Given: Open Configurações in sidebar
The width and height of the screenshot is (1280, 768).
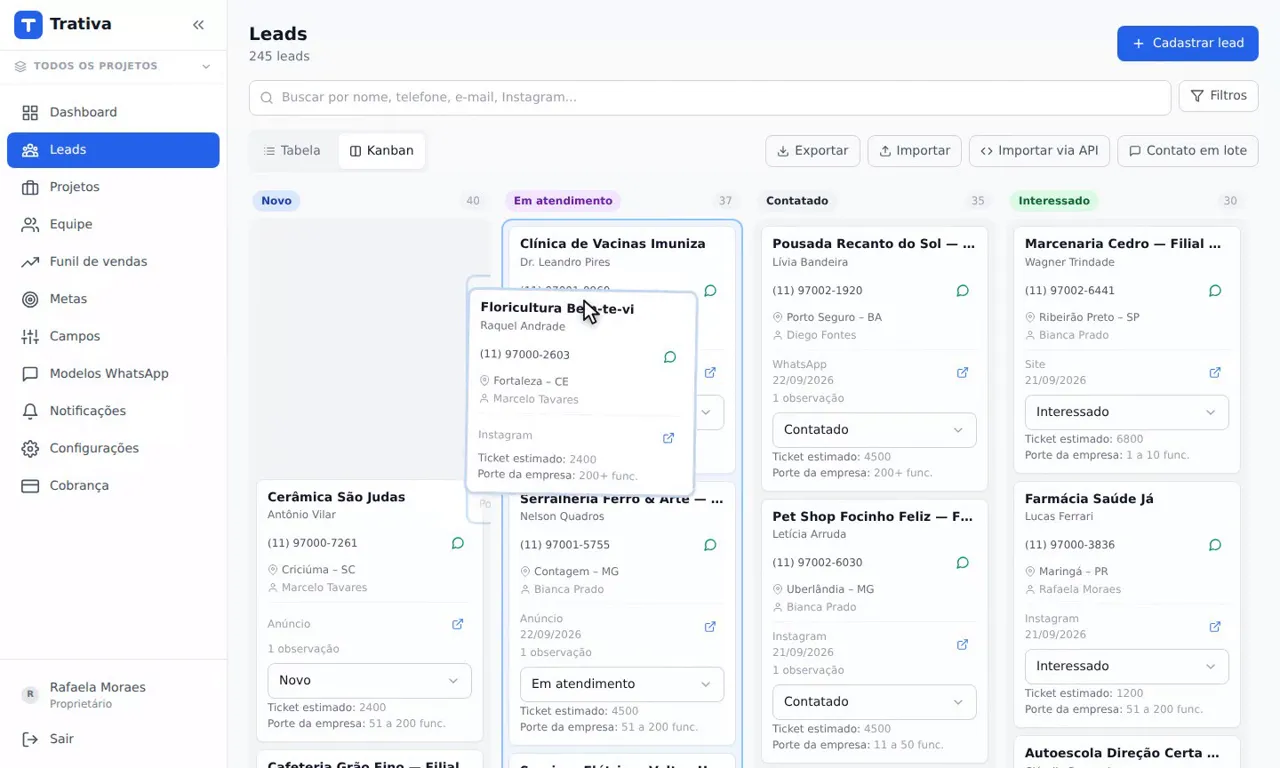Looking at the screenshot, I should click(113, 448).
